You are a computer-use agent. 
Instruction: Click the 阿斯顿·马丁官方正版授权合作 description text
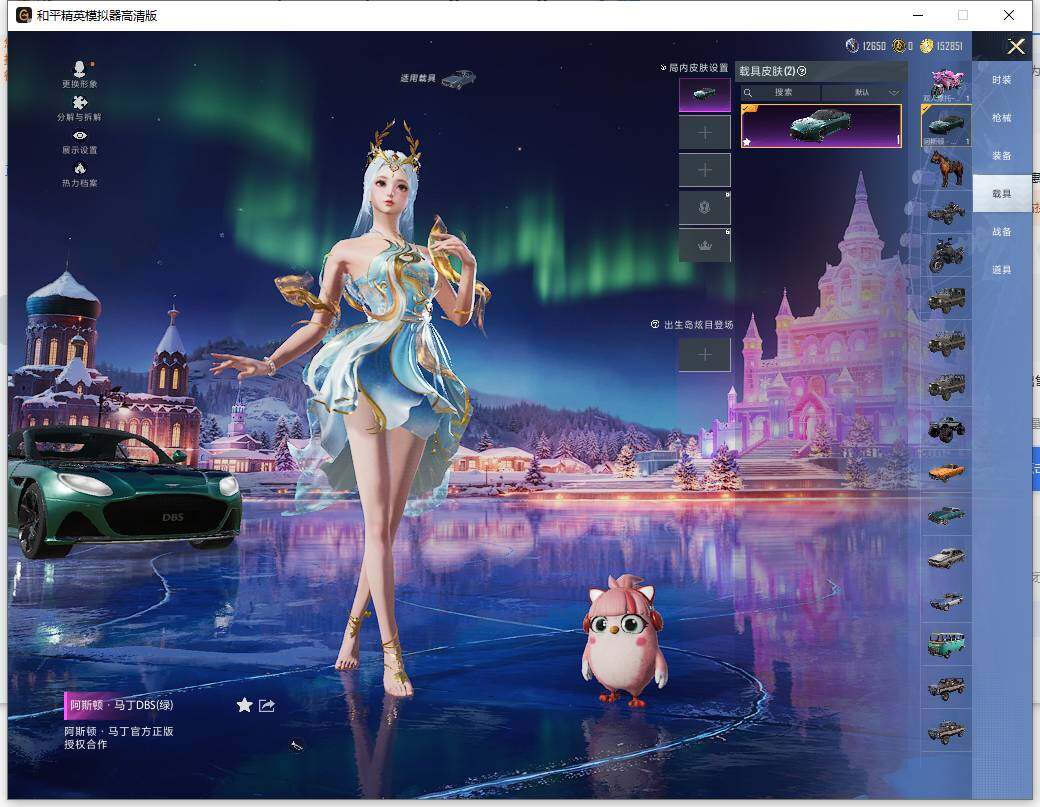click(119, 737)
